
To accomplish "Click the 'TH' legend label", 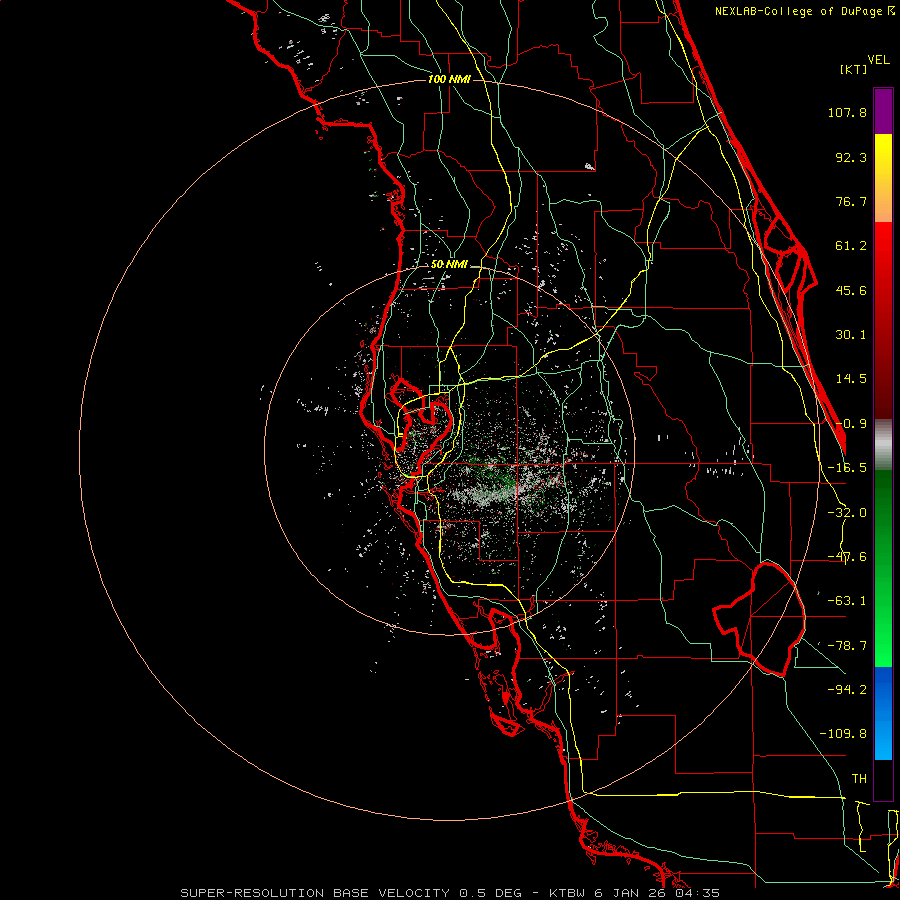I will point(859,779).
